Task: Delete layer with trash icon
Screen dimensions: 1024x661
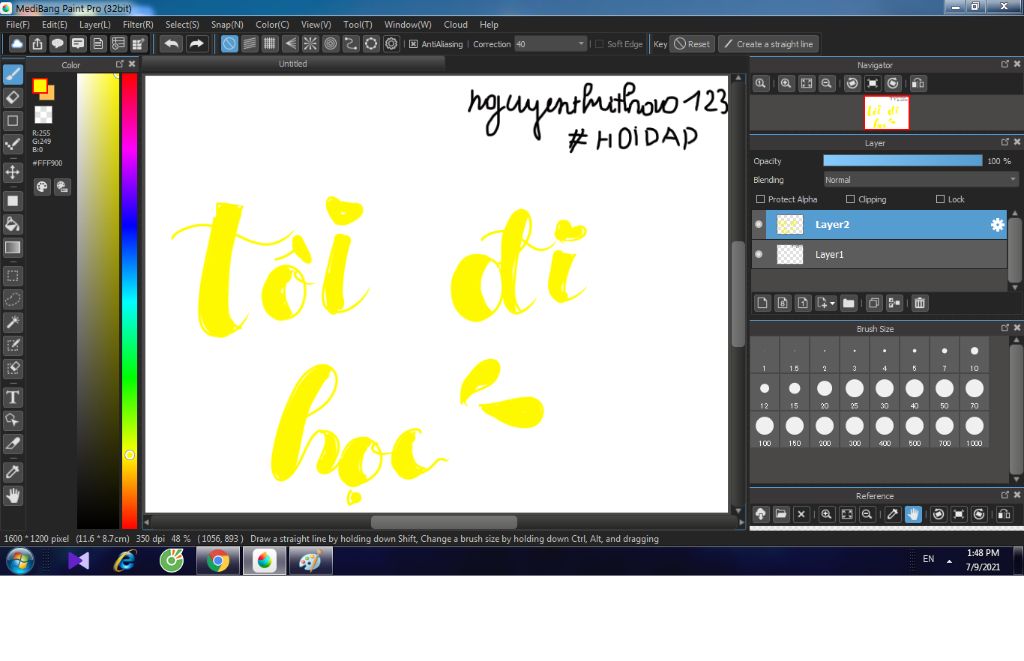Action: click(920, 303)
